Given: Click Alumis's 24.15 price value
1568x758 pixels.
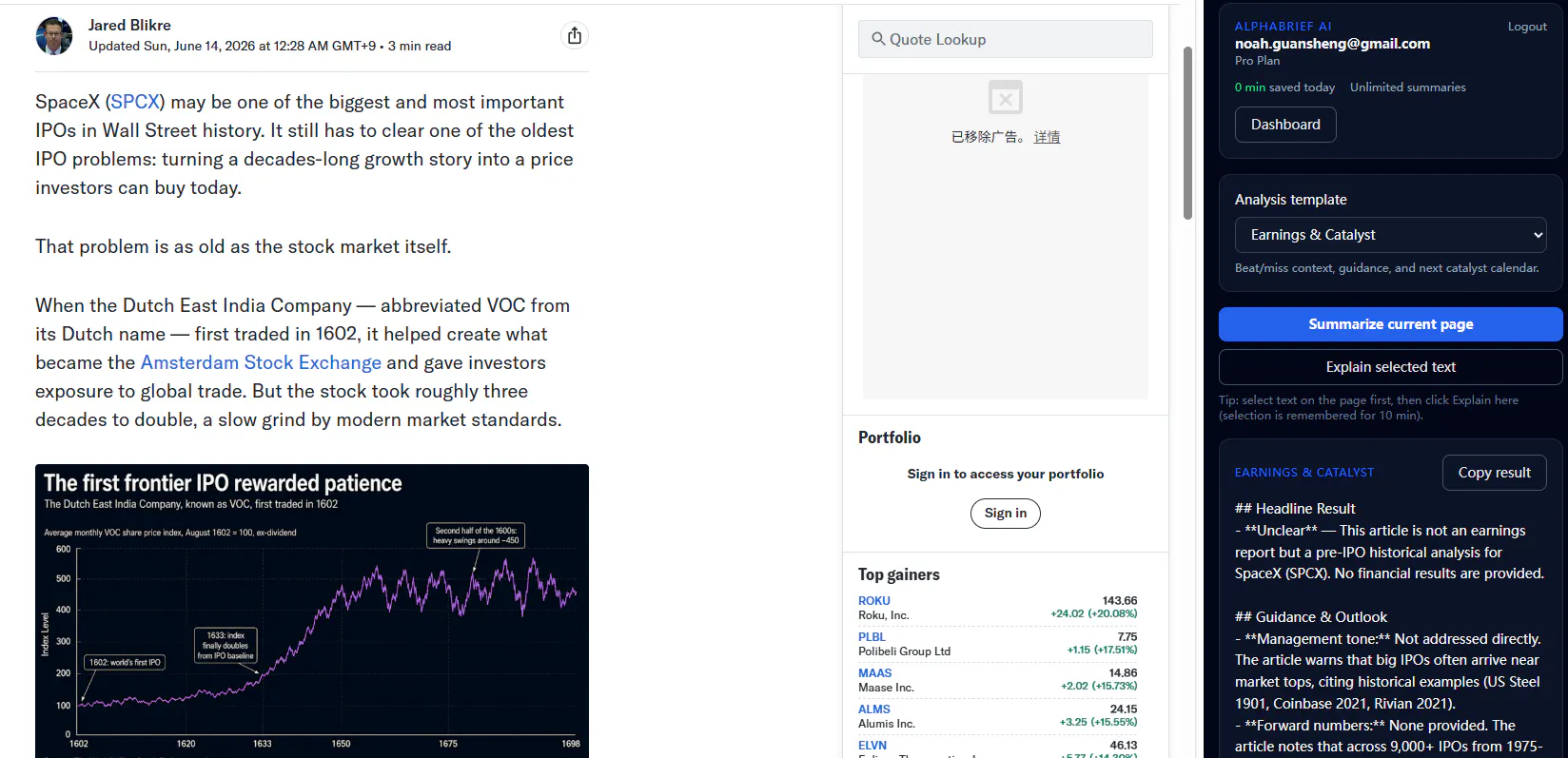Looking at the screenshot, I should click(x=1123, y=709).
